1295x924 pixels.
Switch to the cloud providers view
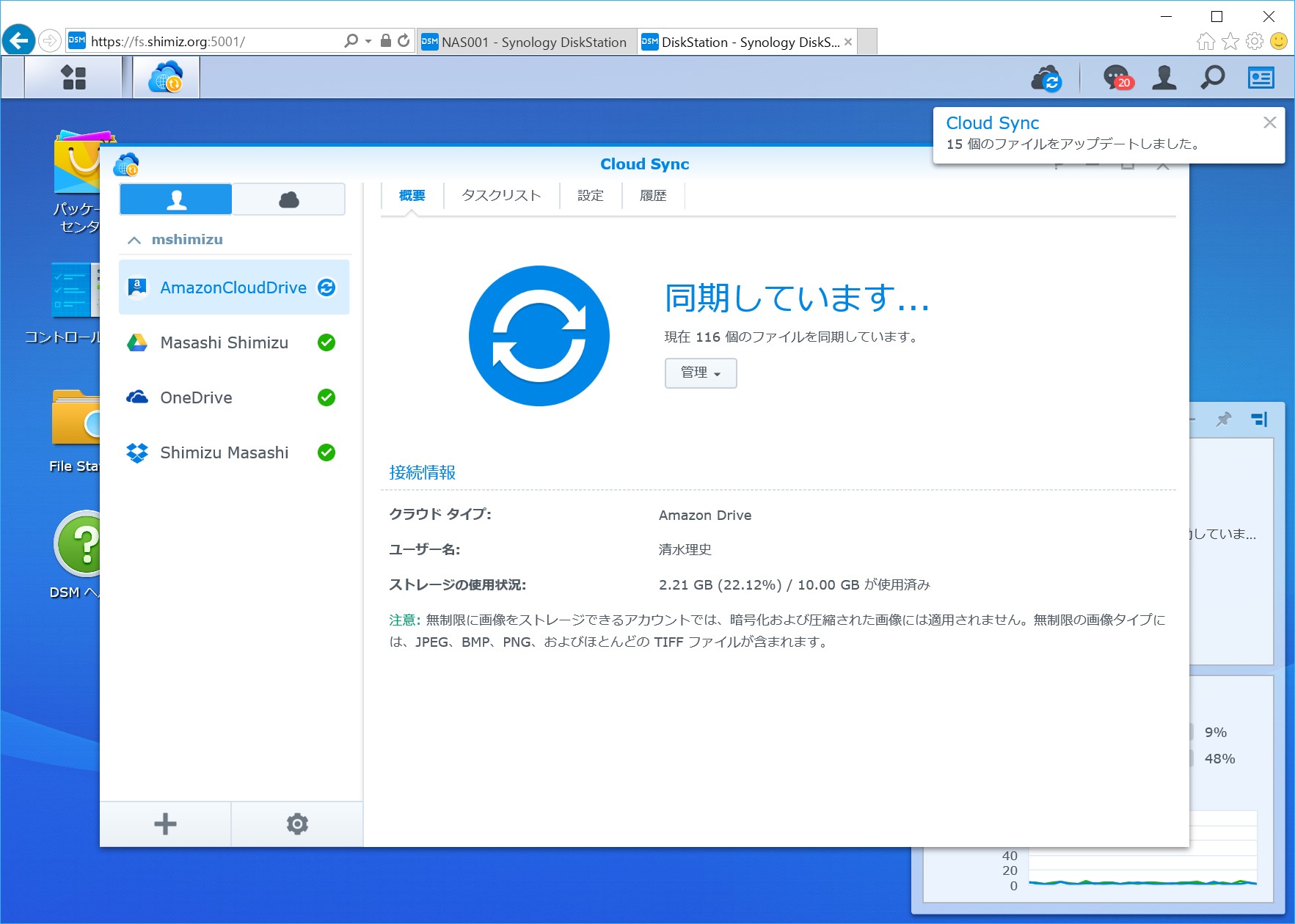pos(288,198)
